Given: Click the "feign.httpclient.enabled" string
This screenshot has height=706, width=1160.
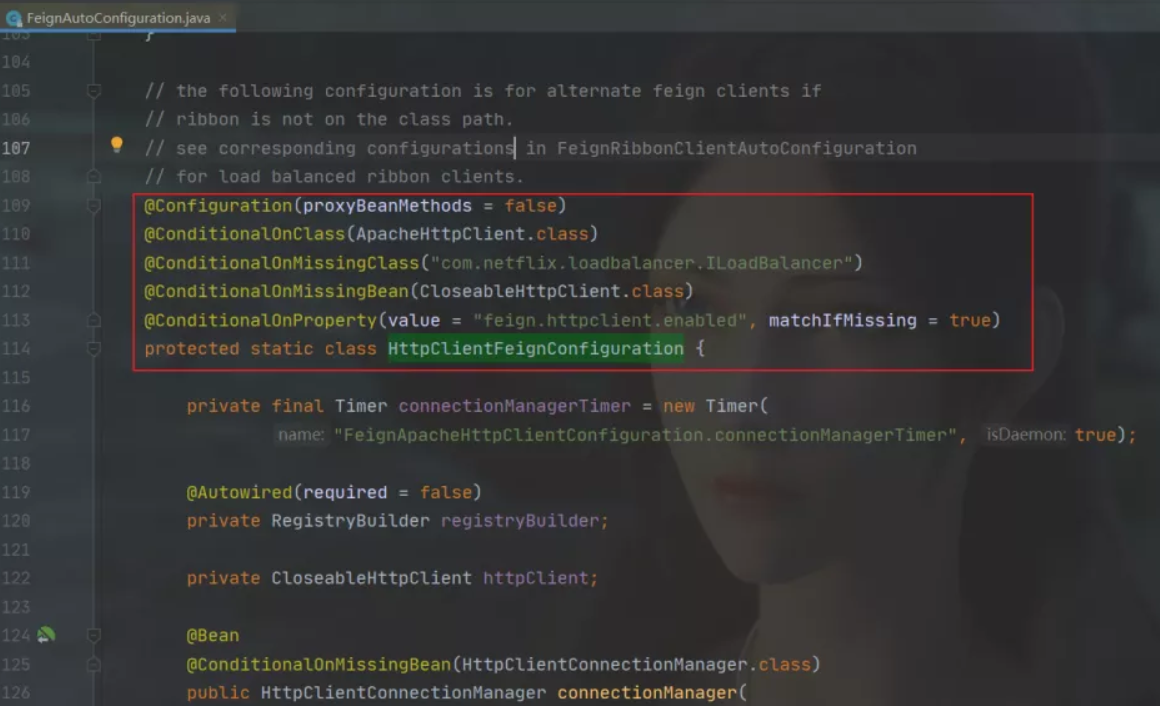Looking at the screenshot, I should point(610,320).
